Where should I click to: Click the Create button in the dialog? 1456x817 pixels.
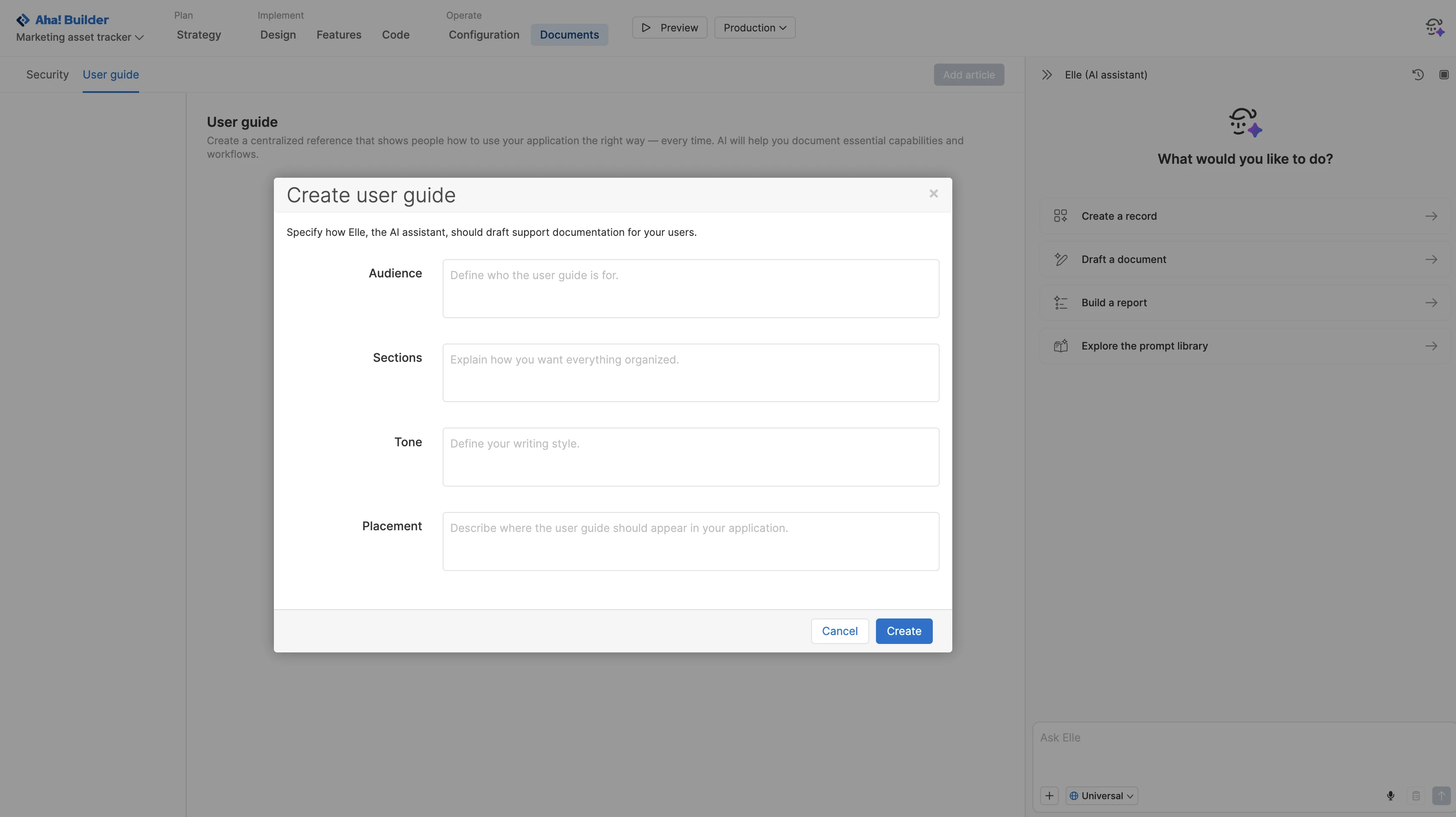[x=903, y=631]
